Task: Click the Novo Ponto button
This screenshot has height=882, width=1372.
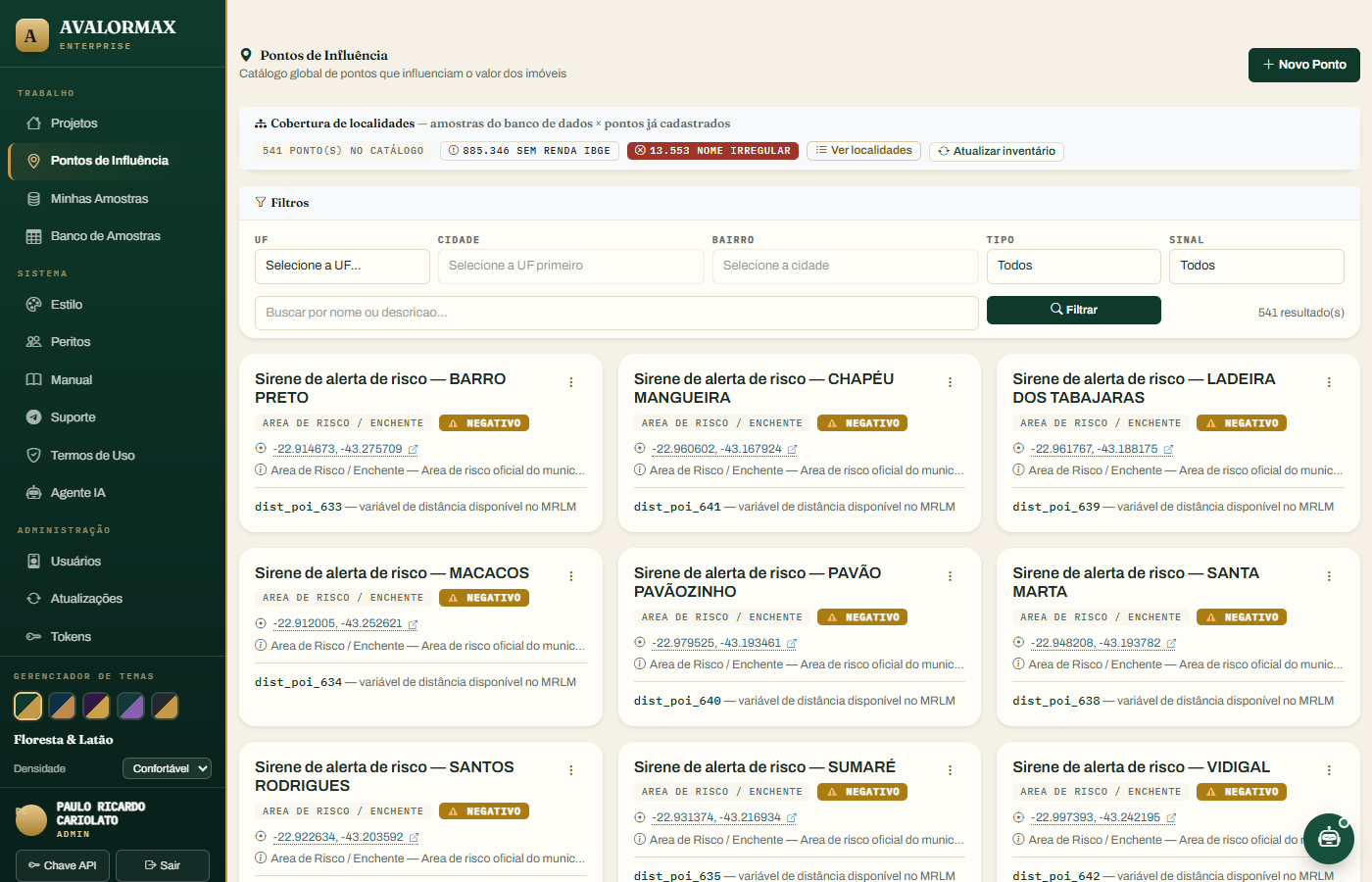Action: (1303, 65)
